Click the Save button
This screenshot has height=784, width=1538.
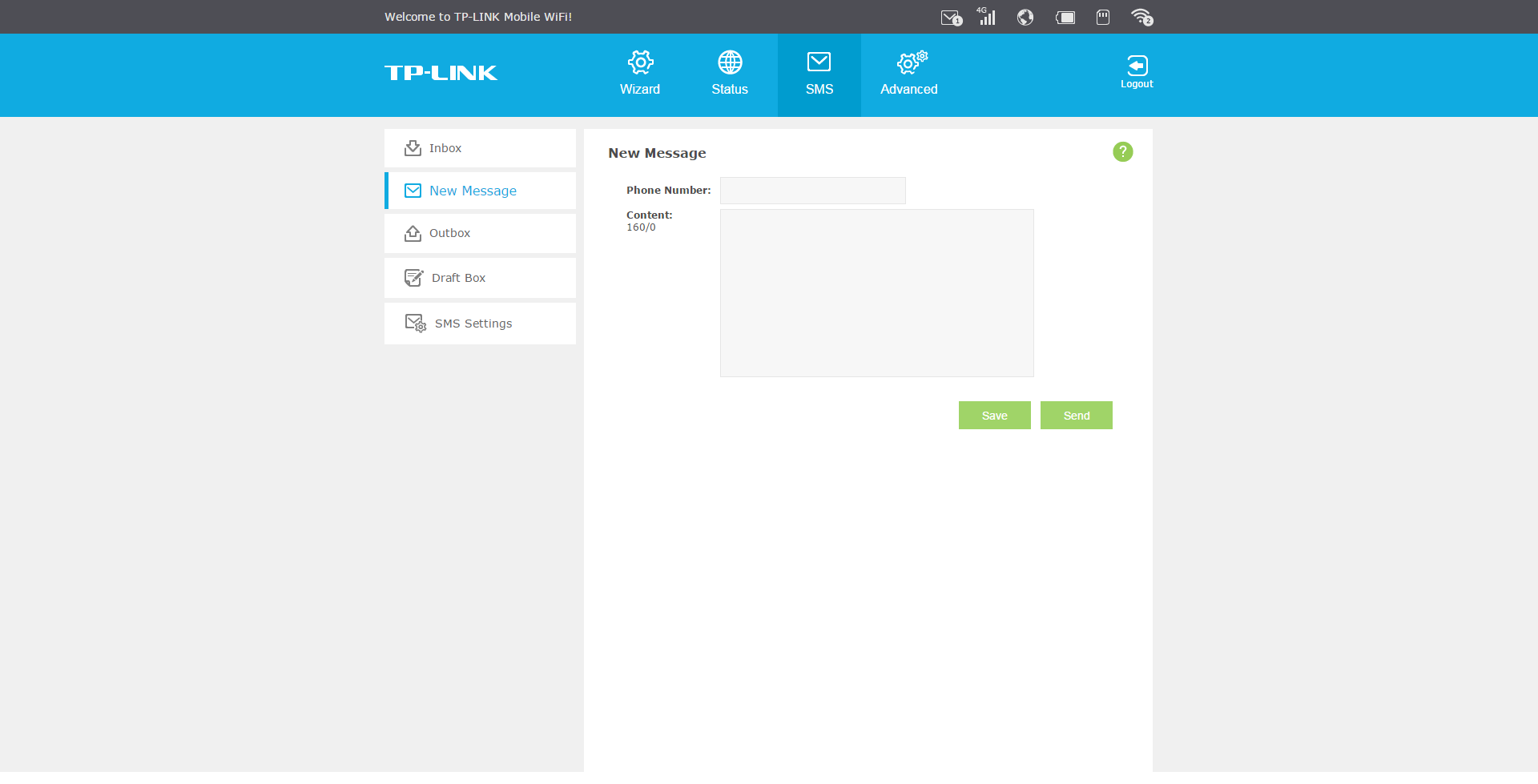click(995, 416)
